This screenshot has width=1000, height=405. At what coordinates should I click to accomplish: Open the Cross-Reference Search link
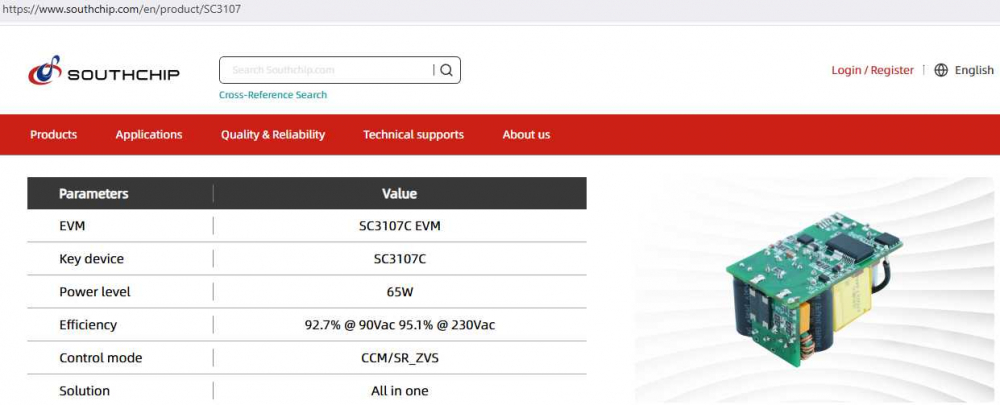click(x=273, y=95)
